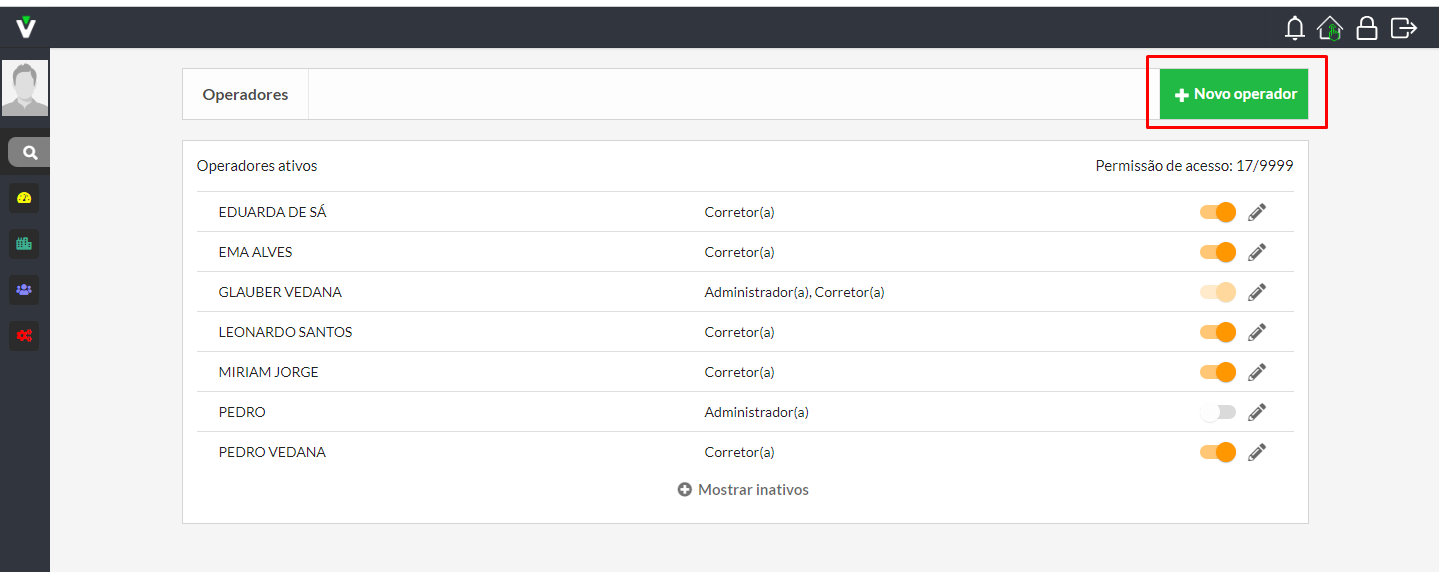The width and height of the screenshot is (1439, 572).
Task: Click the padlock lock icon
Action: pyautogui.click(x=1367, y=28)
